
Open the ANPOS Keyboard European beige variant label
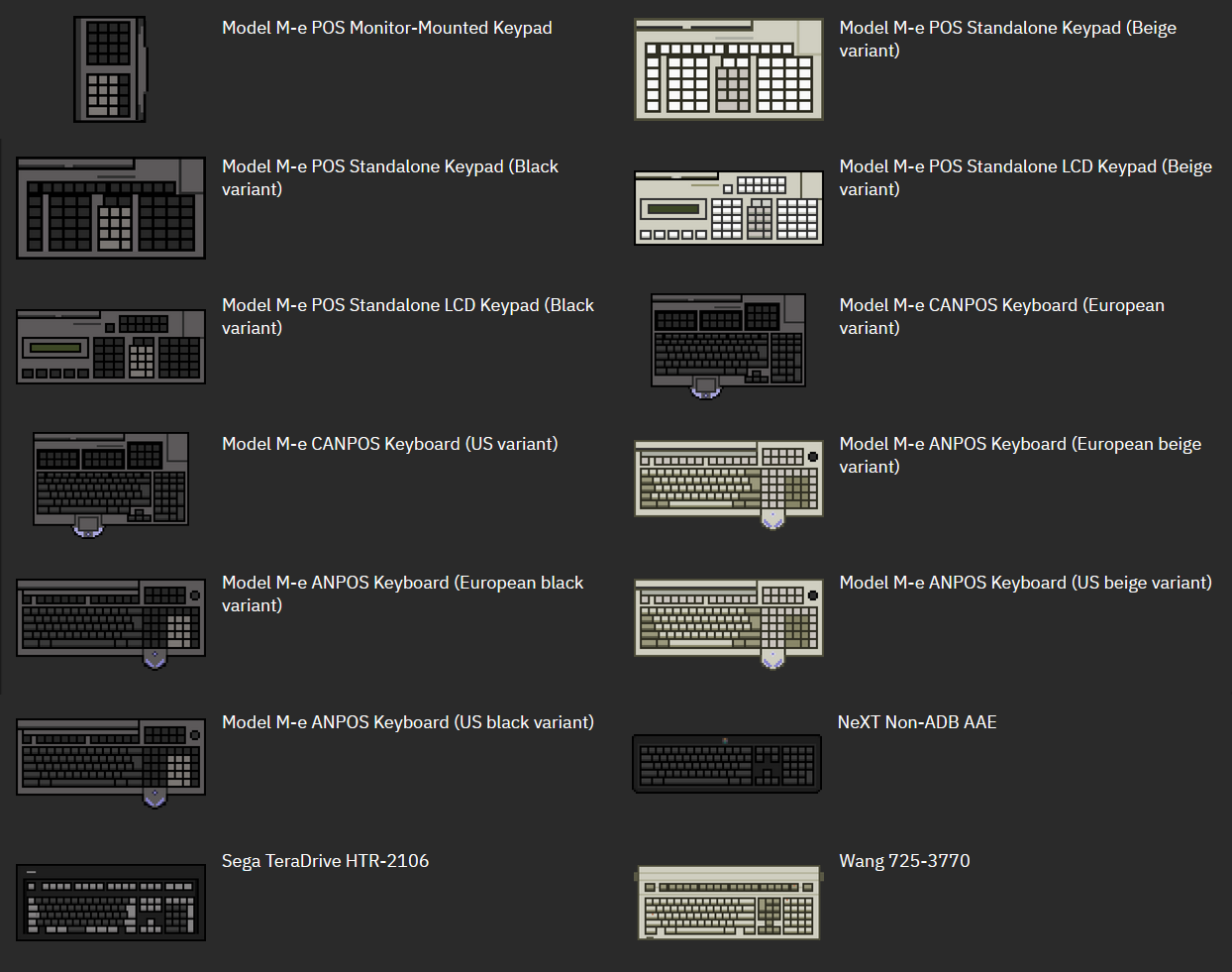coord(1019,455)
